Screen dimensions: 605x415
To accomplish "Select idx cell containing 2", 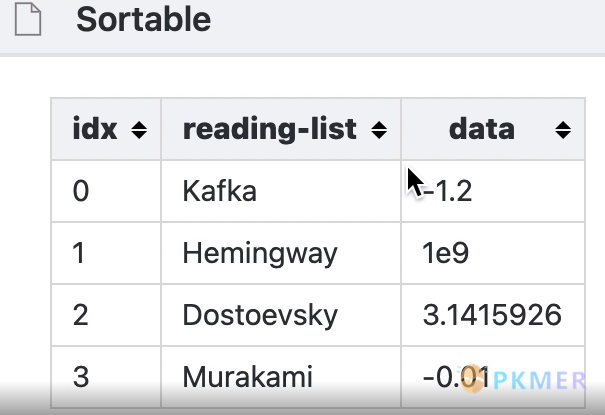I will click(x=106, y=315).
